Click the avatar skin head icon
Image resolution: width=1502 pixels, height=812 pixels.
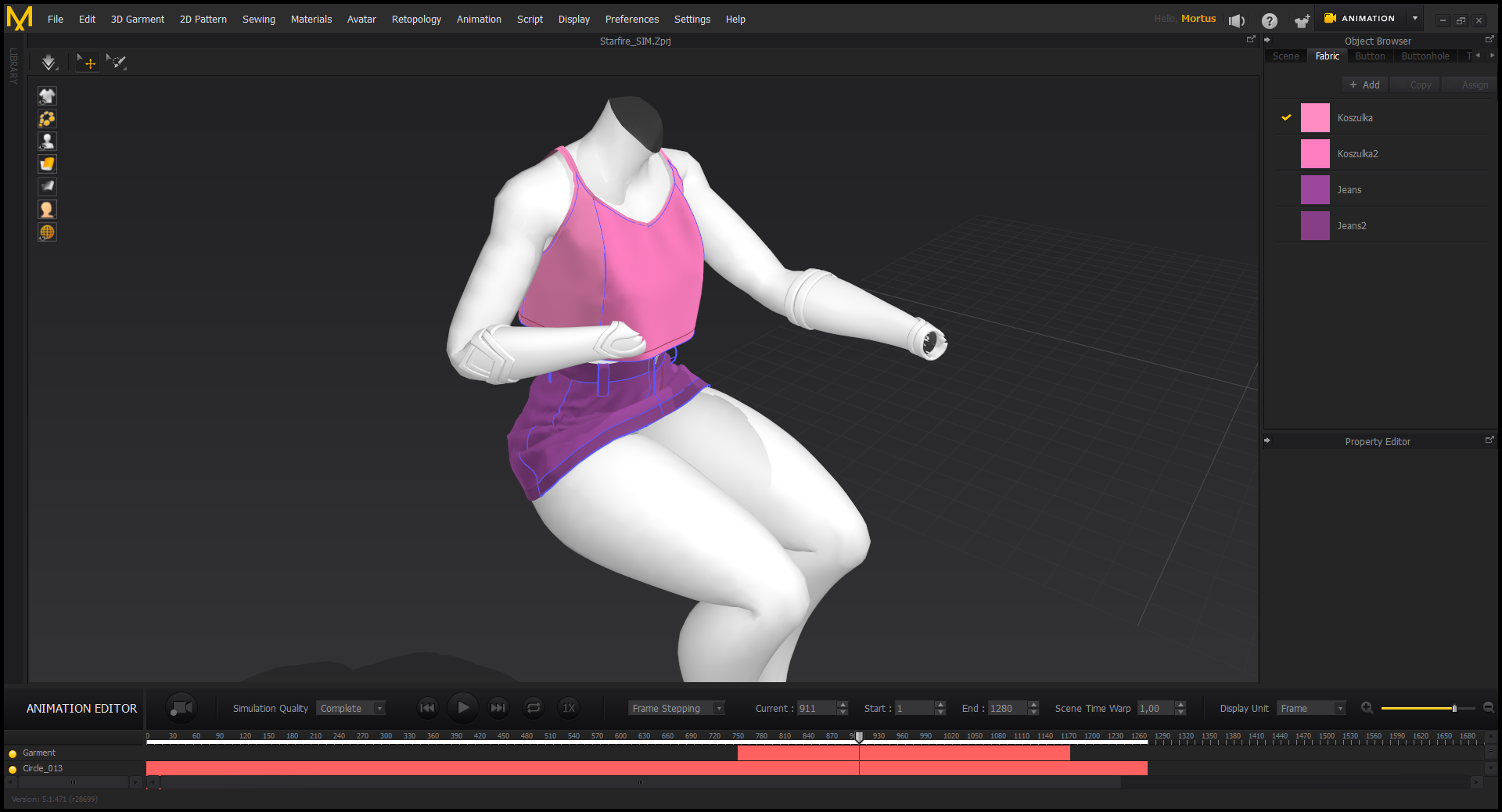pos(47,210)
